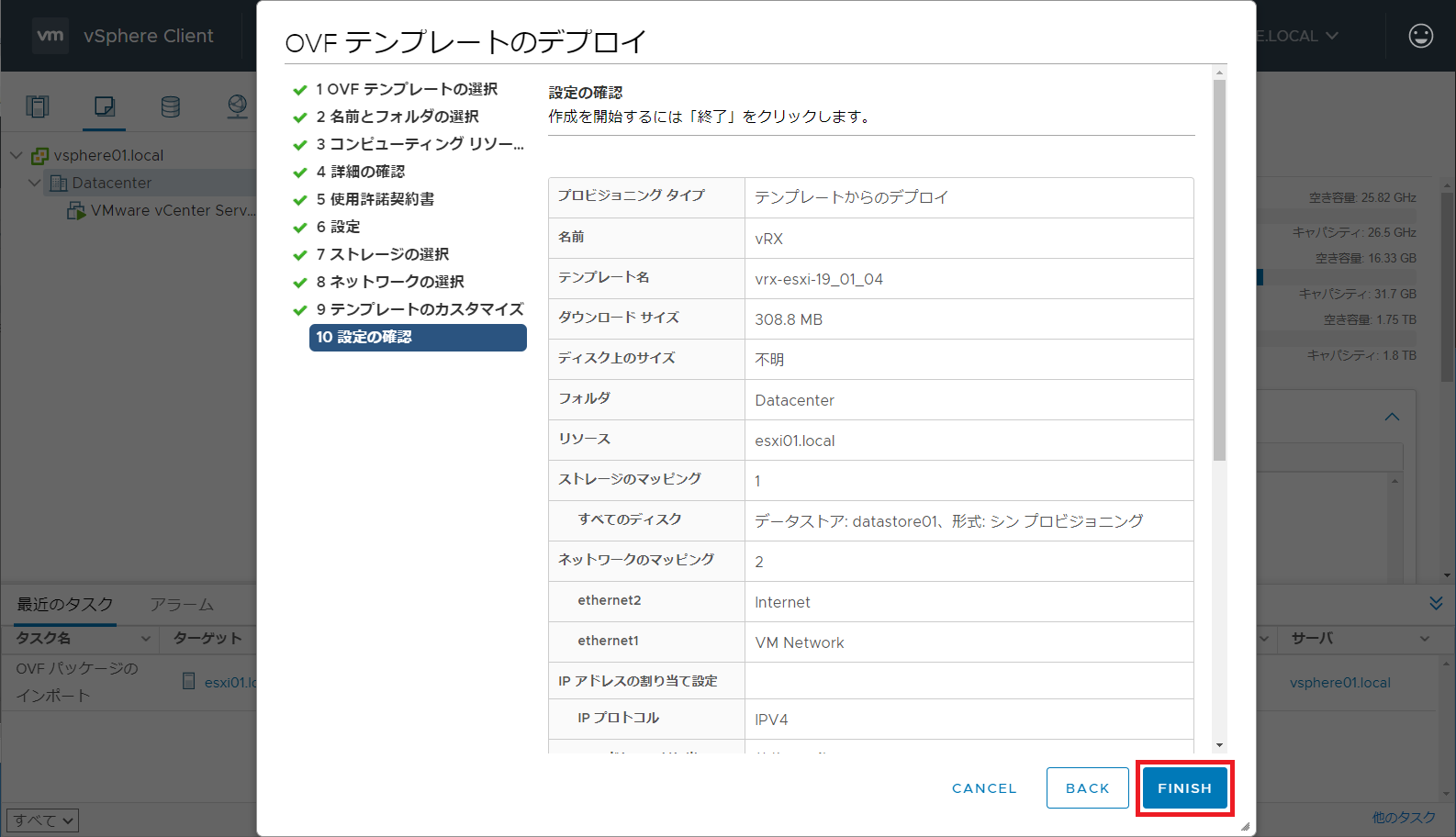Click the datastore01 disk mapping value
Screen dimensions: 1456x837
point(949,521)
